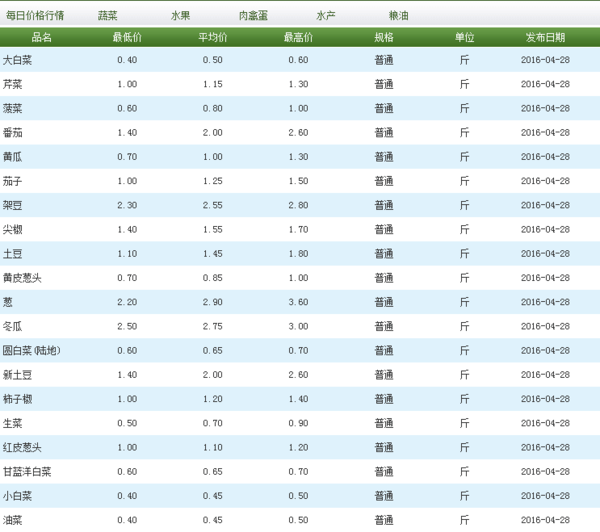600x532 pixels.
Task: Click 斤 unit in 黄瓜 row
Action: tap(465, 157)
